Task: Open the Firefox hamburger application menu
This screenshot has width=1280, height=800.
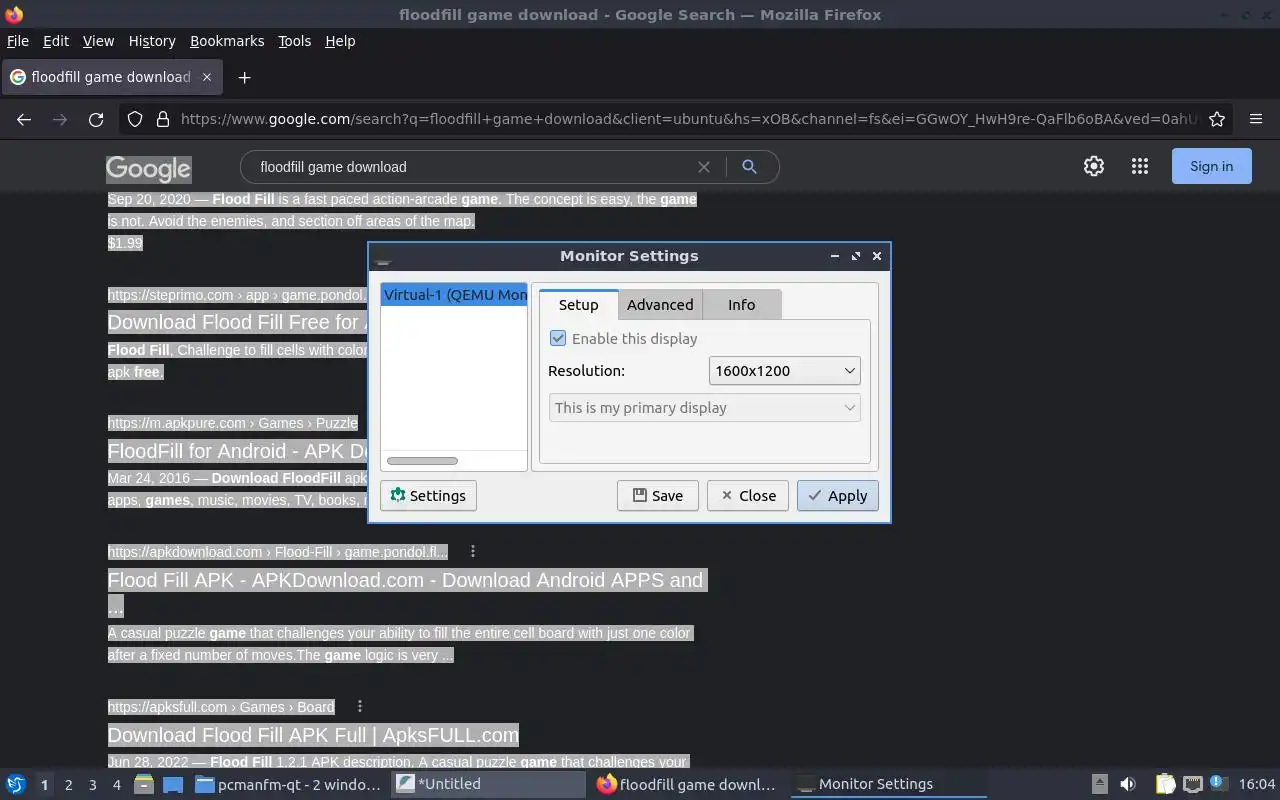Action: tap(1256, 119)
